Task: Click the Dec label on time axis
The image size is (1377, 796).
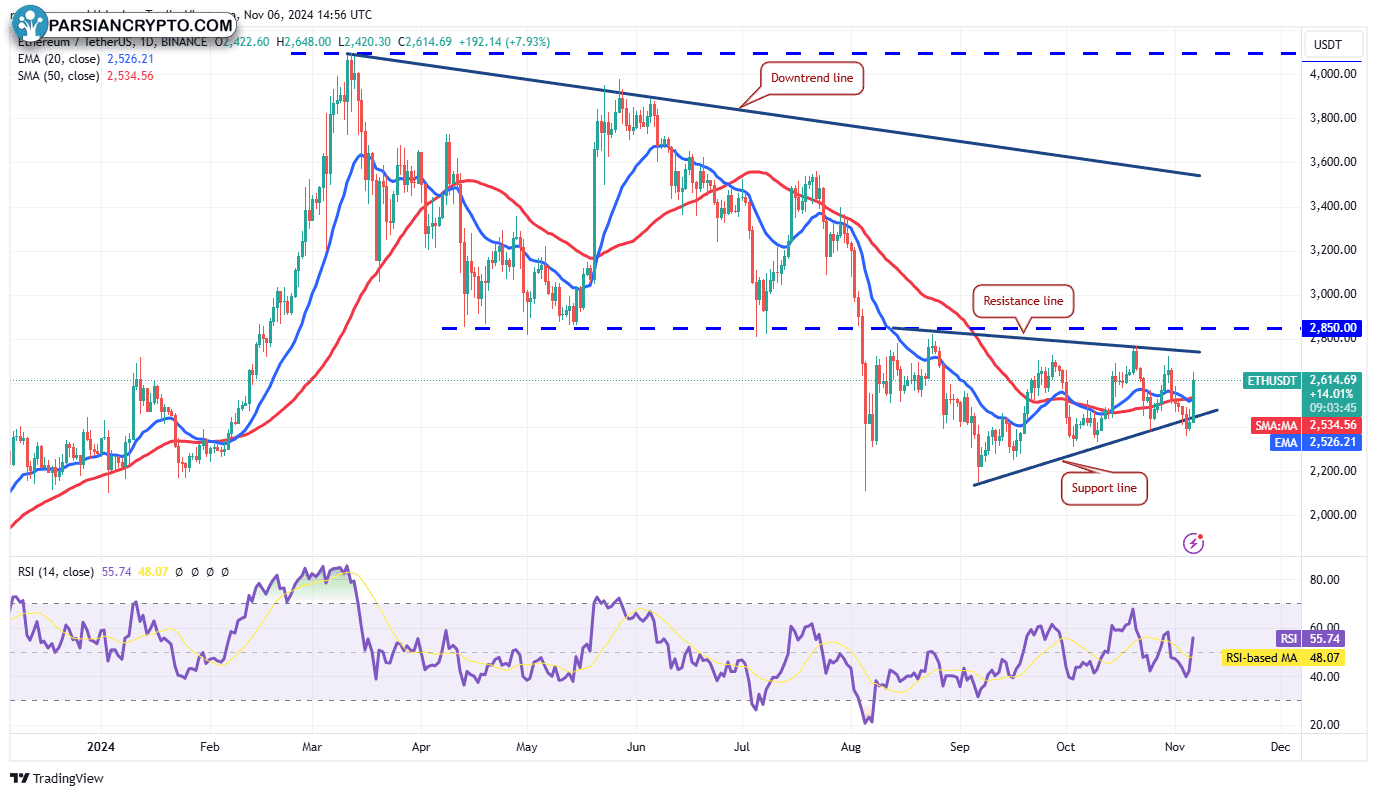Action: pos(1280,747)
